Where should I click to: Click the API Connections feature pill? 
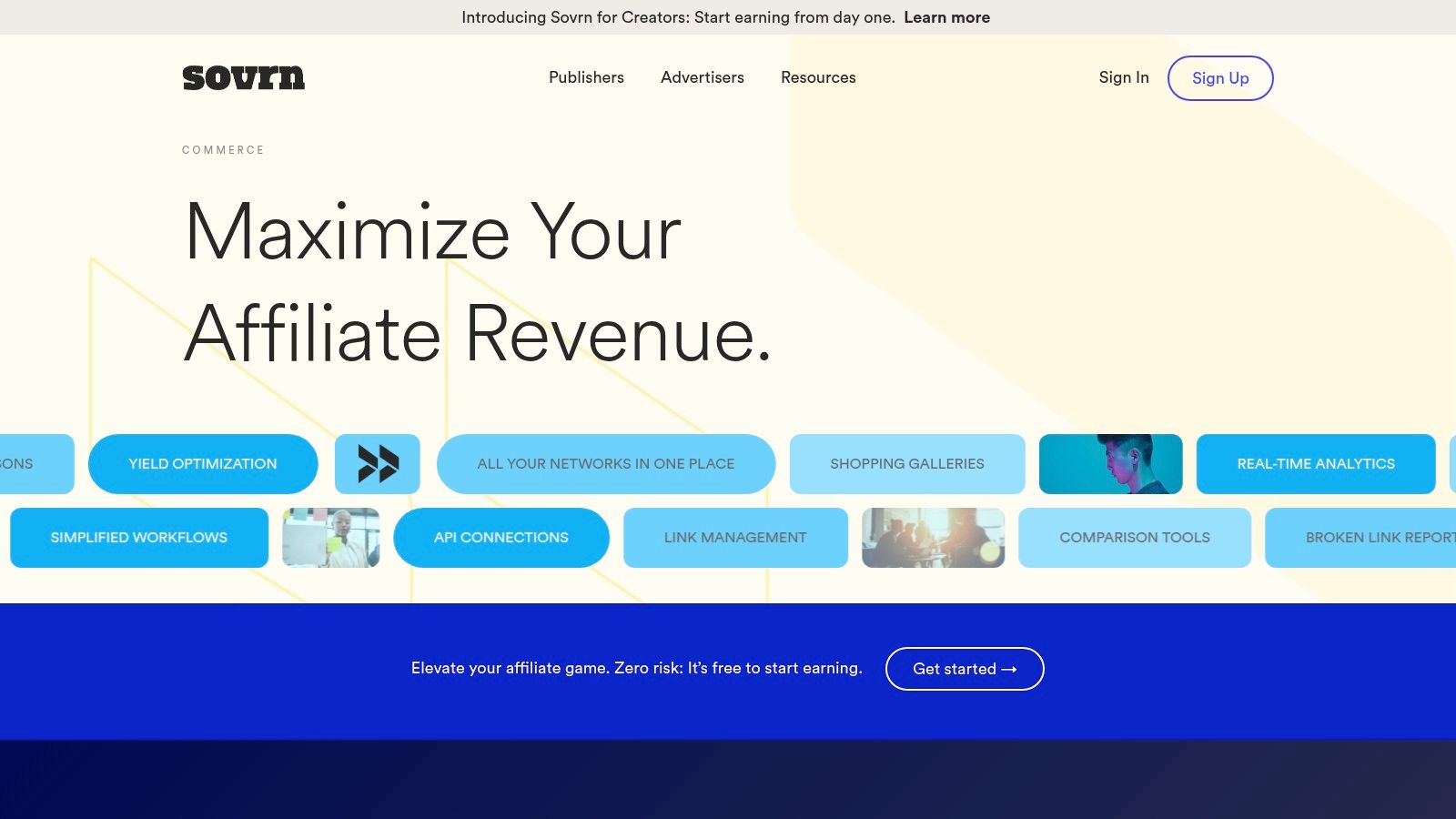[501, 537]
